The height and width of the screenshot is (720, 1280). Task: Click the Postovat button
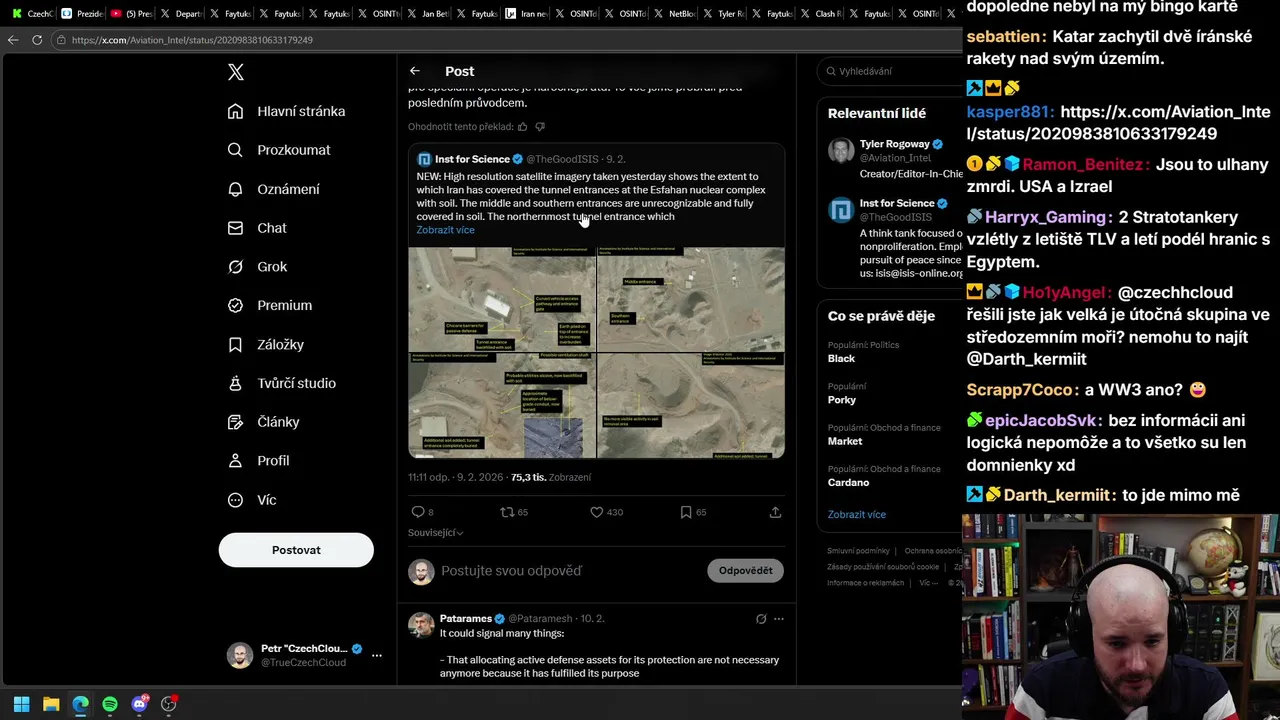(x=296, y=550)
